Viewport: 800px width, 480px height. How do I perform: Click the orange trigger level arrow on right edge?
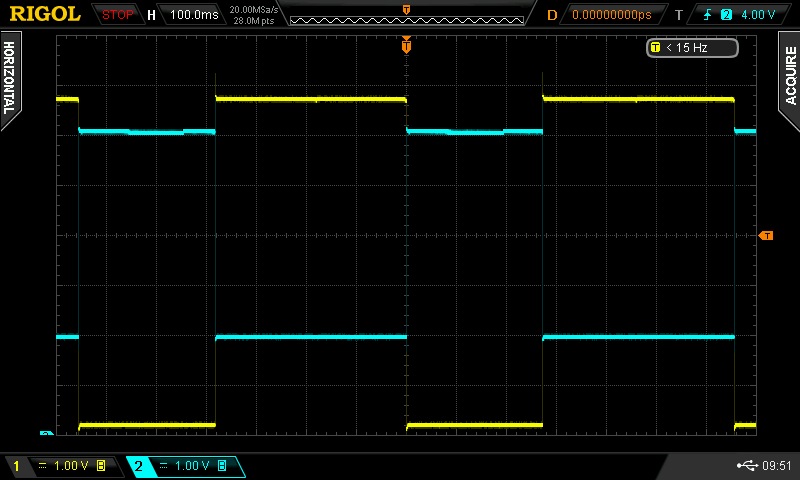(x=766, y=235)
